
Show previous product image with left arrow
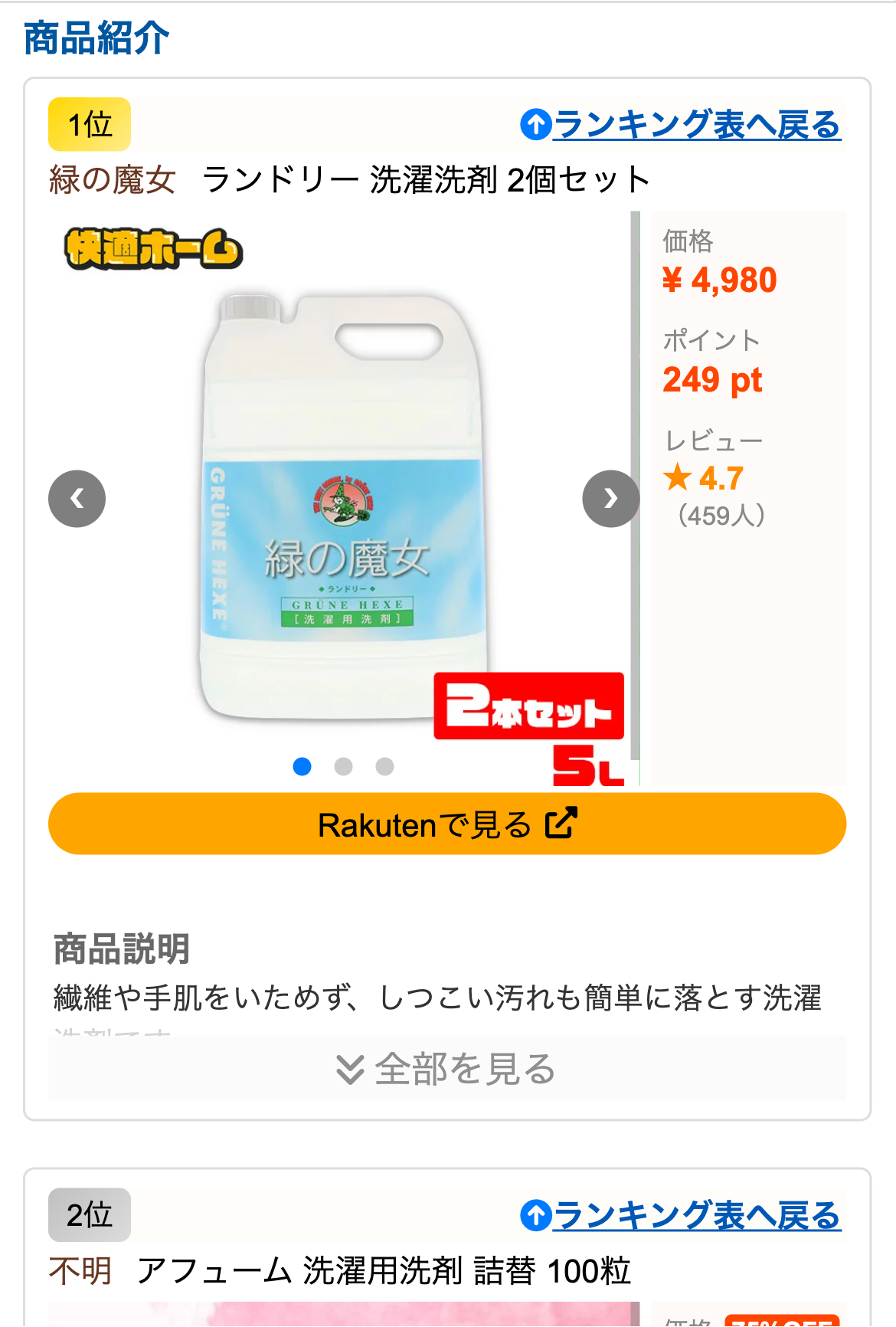click(x=77, y=499)
